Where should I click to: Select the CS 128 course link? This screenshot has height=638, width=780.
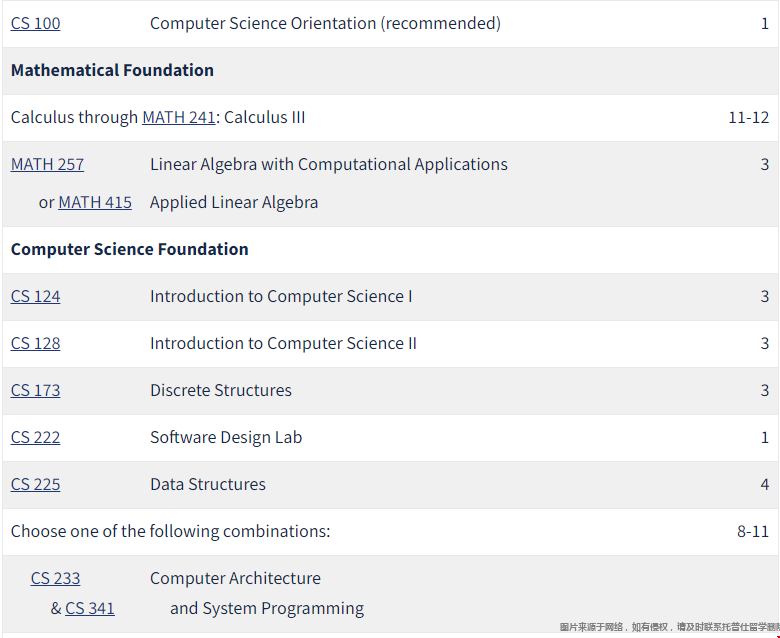click(x=35, y=344)
